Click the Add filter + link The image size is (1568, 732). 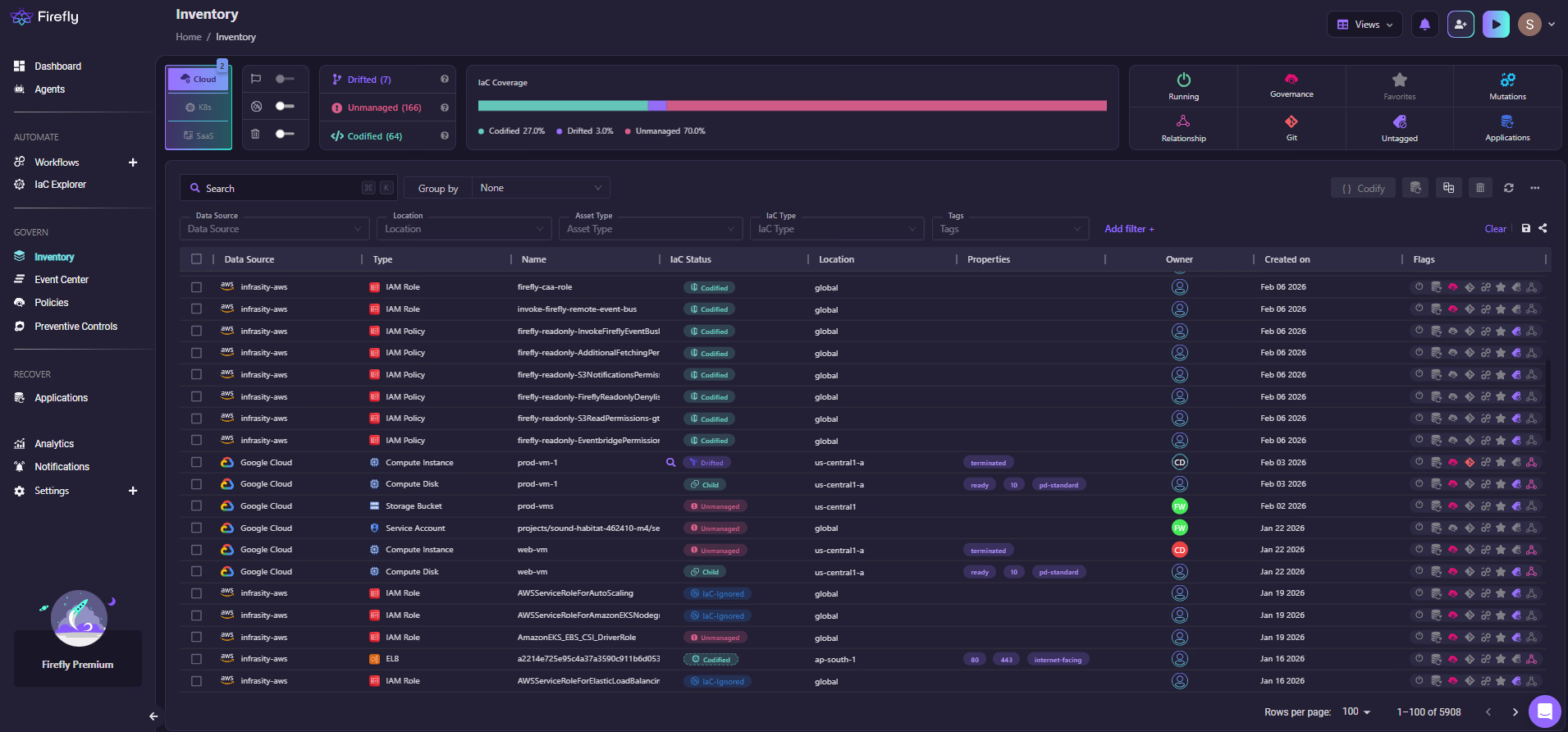pyautogui.click(x=1129, y=229)
